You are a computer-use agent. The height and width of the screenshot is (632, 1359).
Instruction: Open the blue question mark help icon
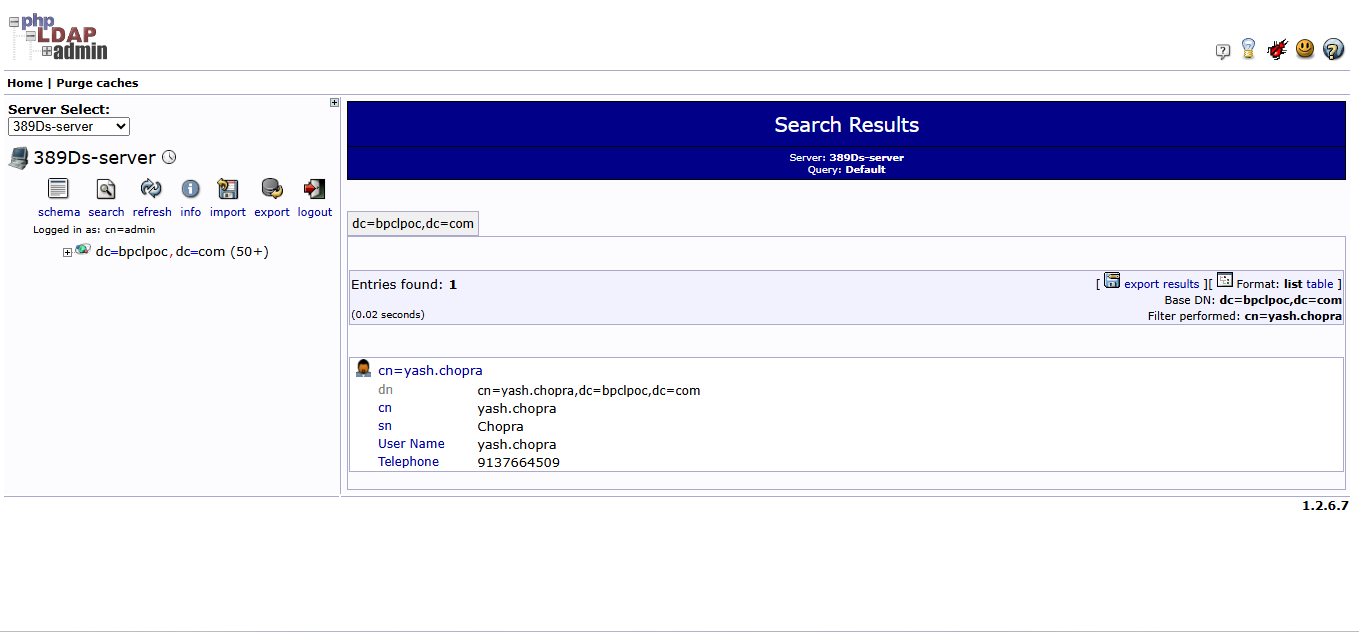click(x=1333, y=49)
